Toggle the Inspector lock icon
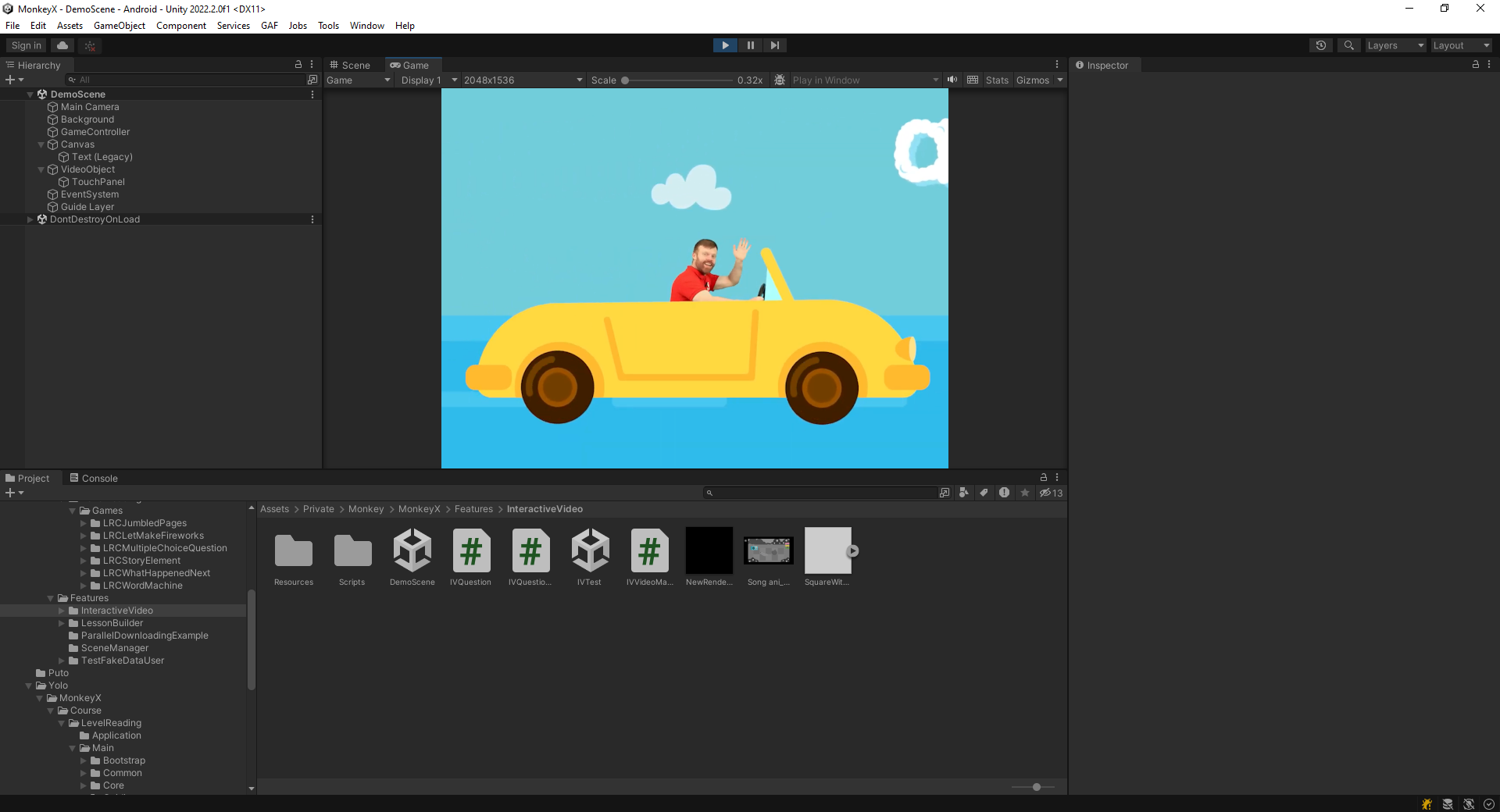Image resolution: width=1500 pixels, height=812 pixels. (x=1476, y=65)
